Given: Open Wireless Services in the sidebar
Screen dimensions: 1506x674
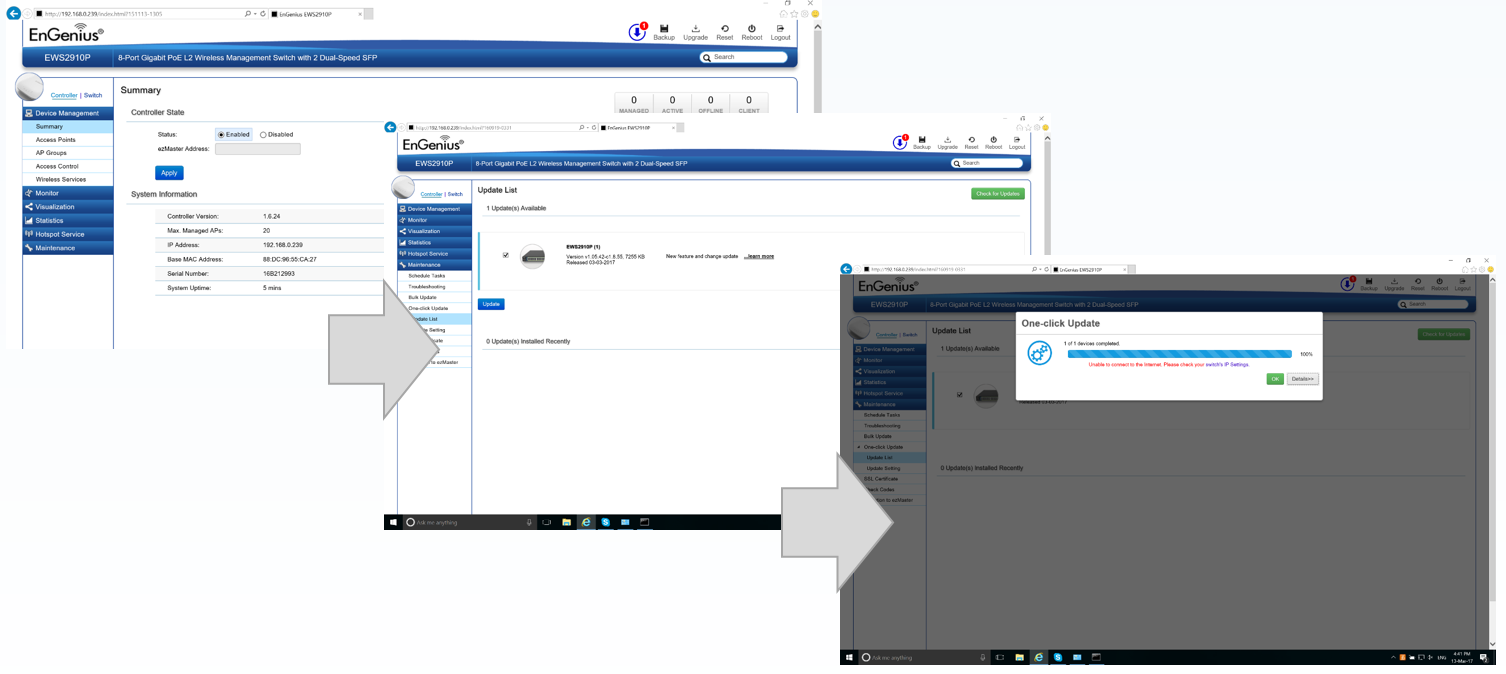Looking at the screenshot, I should pos(67,180).
